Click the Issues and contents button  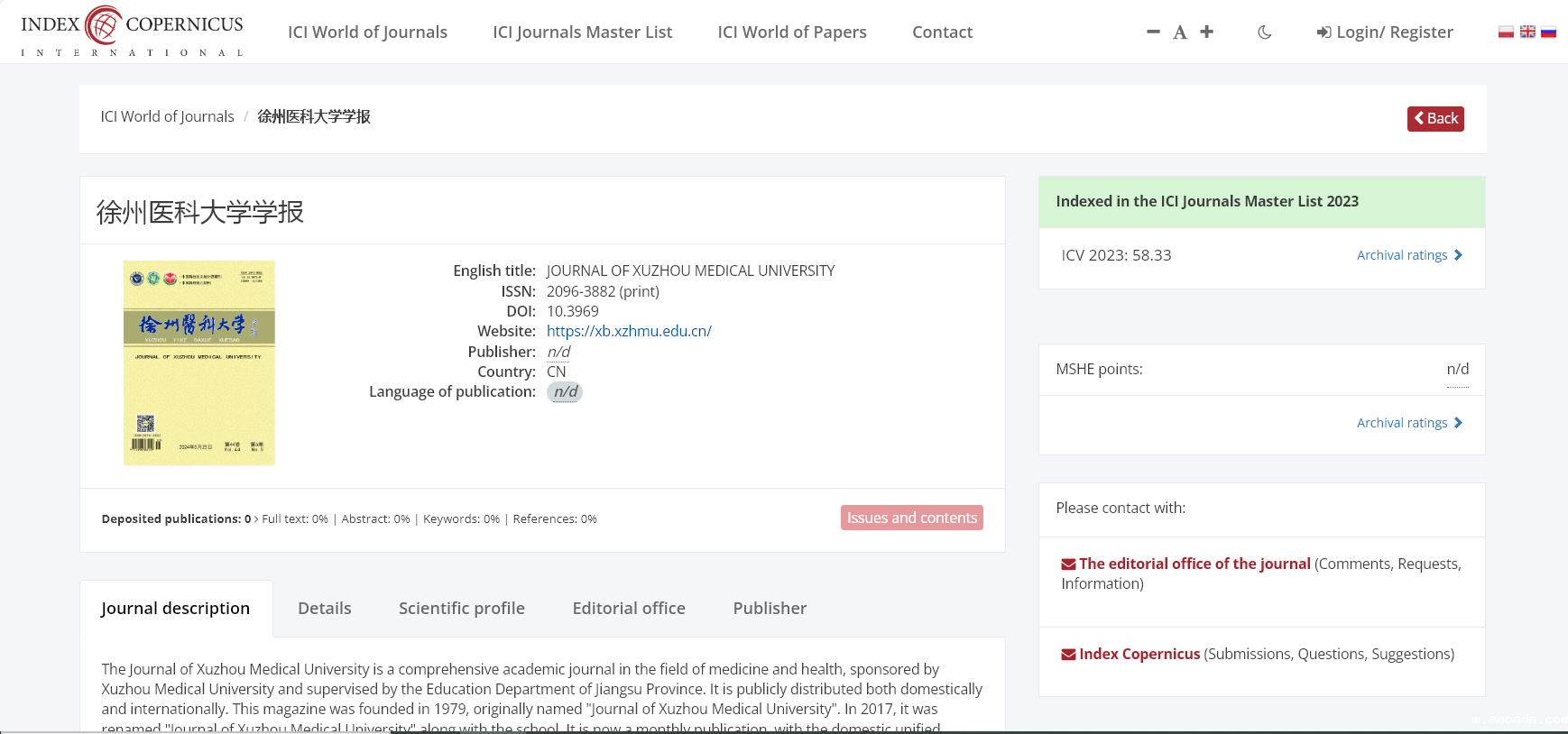point(911,518)
